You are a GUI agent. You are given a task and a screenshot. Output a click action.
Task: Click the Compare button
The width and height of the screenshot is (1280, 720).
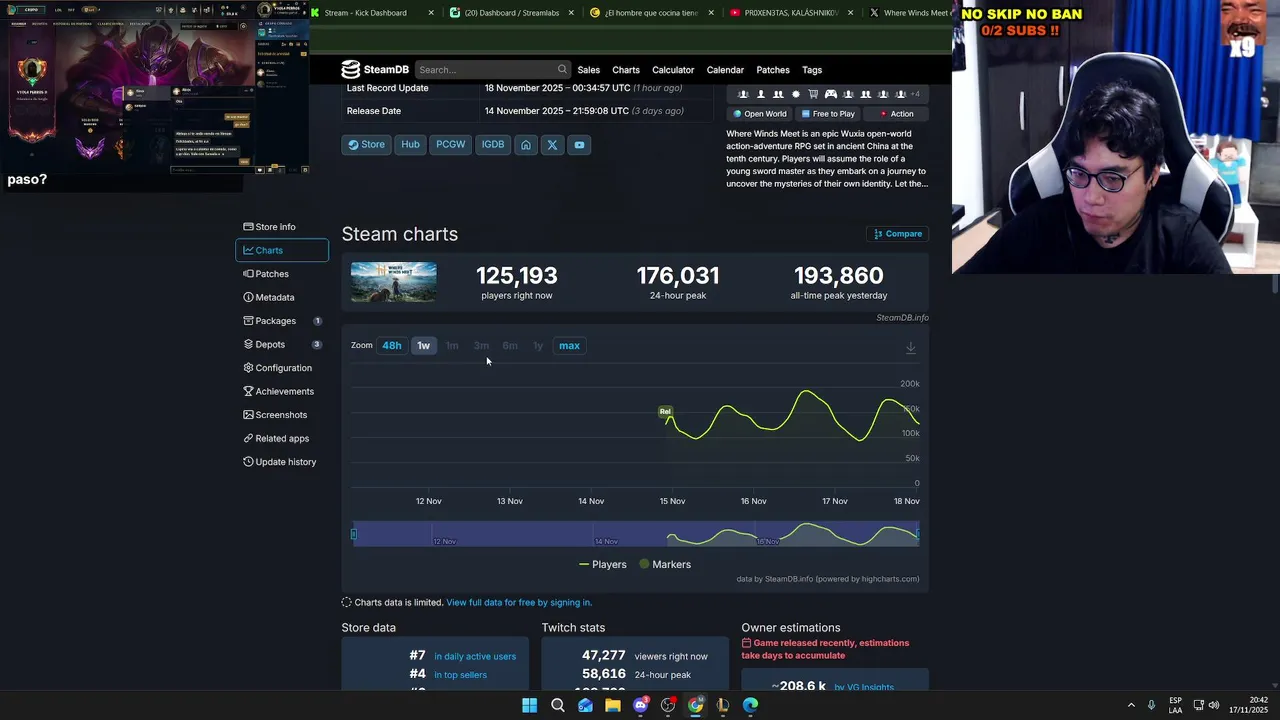898,234
